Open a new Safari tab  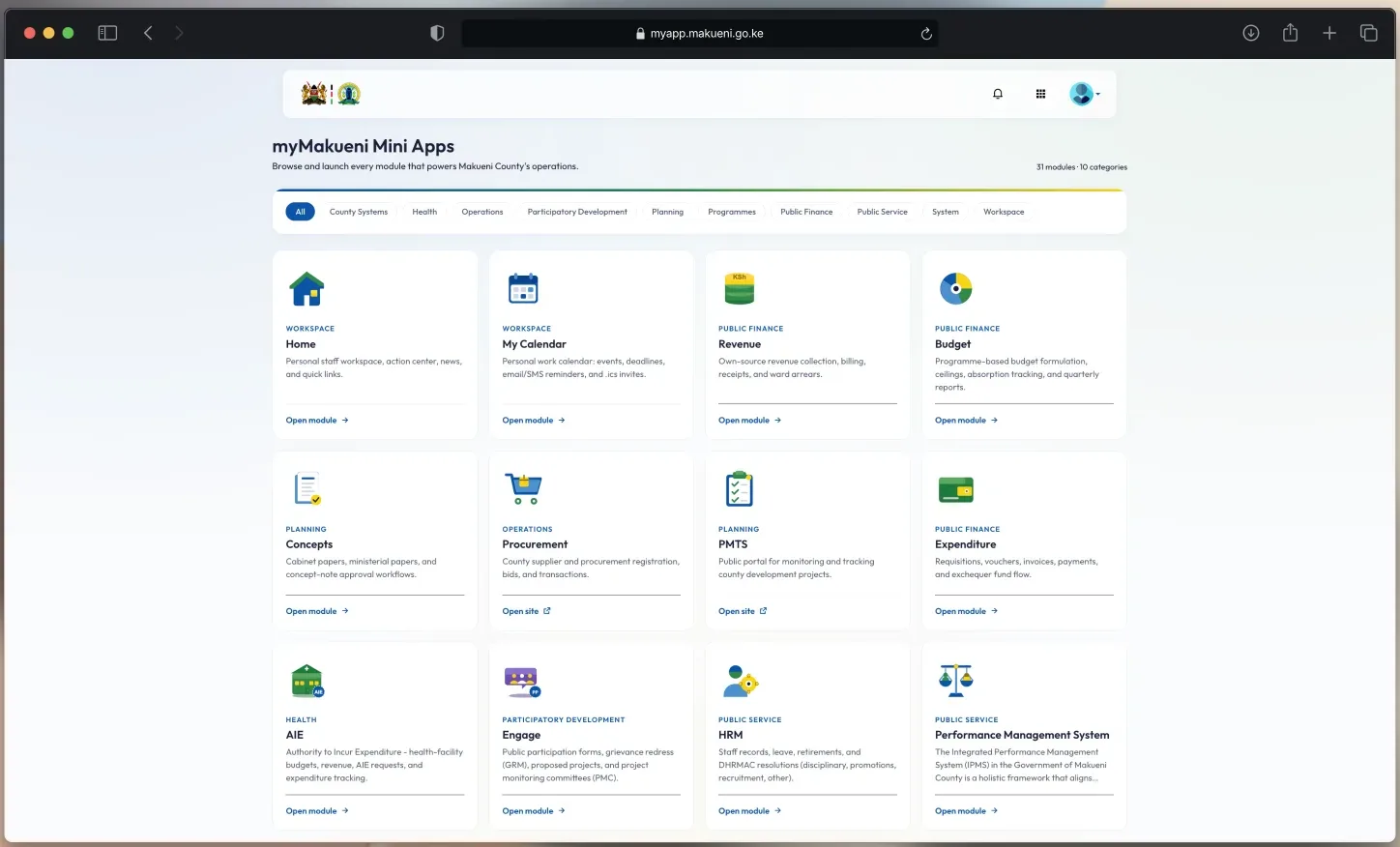pyautogui.click(x=1329, y=33)
